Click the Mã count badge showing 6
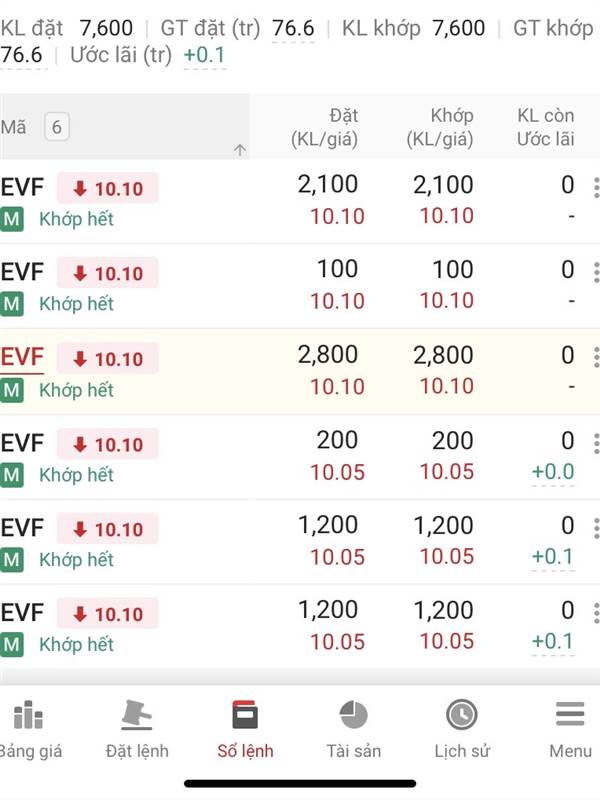Image resolution: width=600 pixels, height=800 pixels. click(x=56, y=127)
